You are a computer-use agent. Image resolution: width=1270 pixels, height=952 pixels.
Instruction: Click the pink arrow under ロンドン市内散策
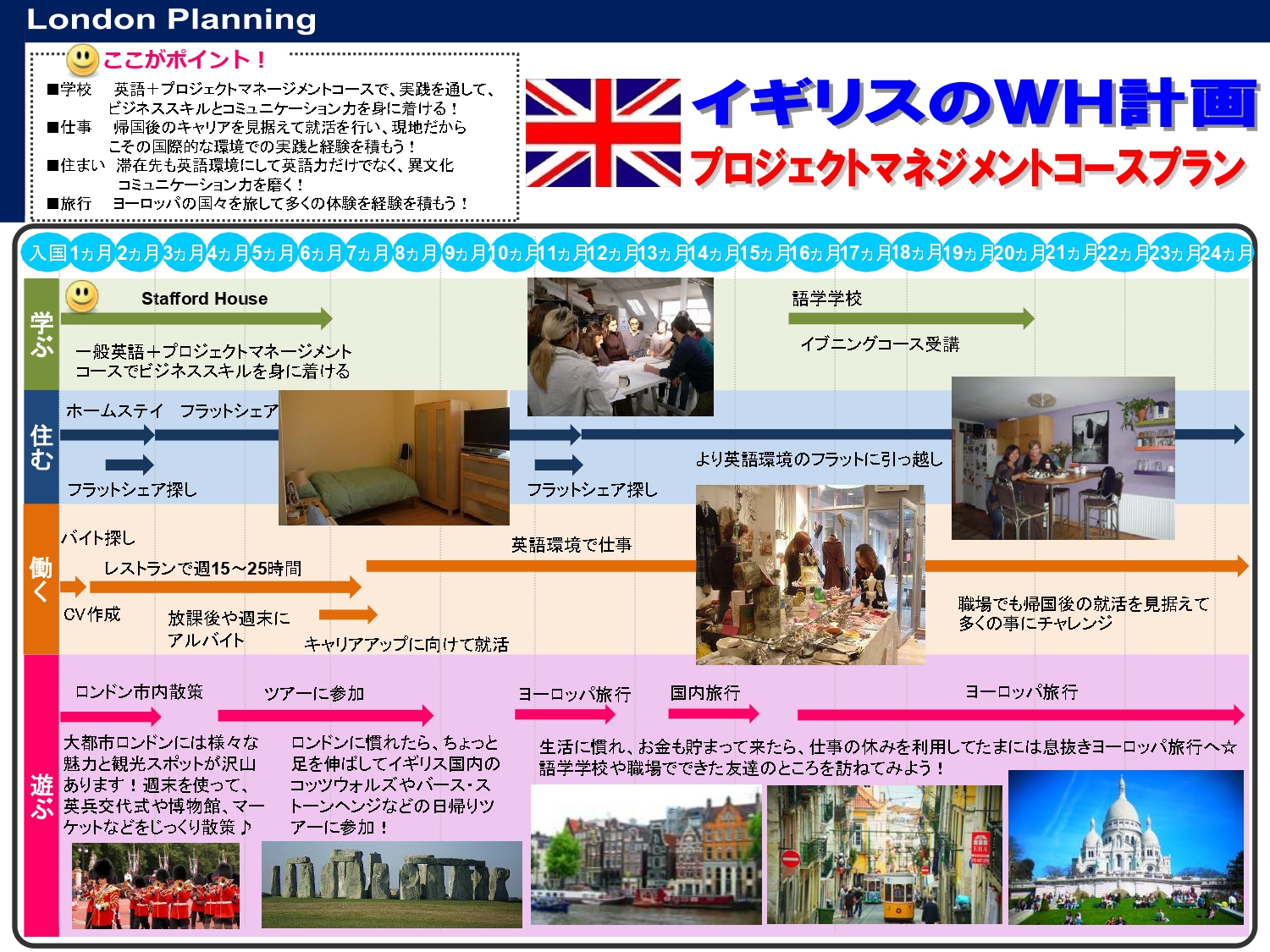pos(110,717)
